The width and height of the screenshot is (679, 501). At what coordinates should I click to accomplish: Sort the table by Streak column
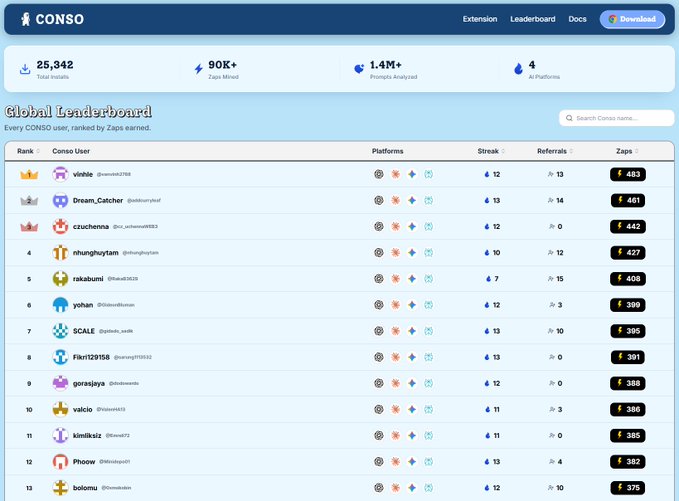coord(491,151)
